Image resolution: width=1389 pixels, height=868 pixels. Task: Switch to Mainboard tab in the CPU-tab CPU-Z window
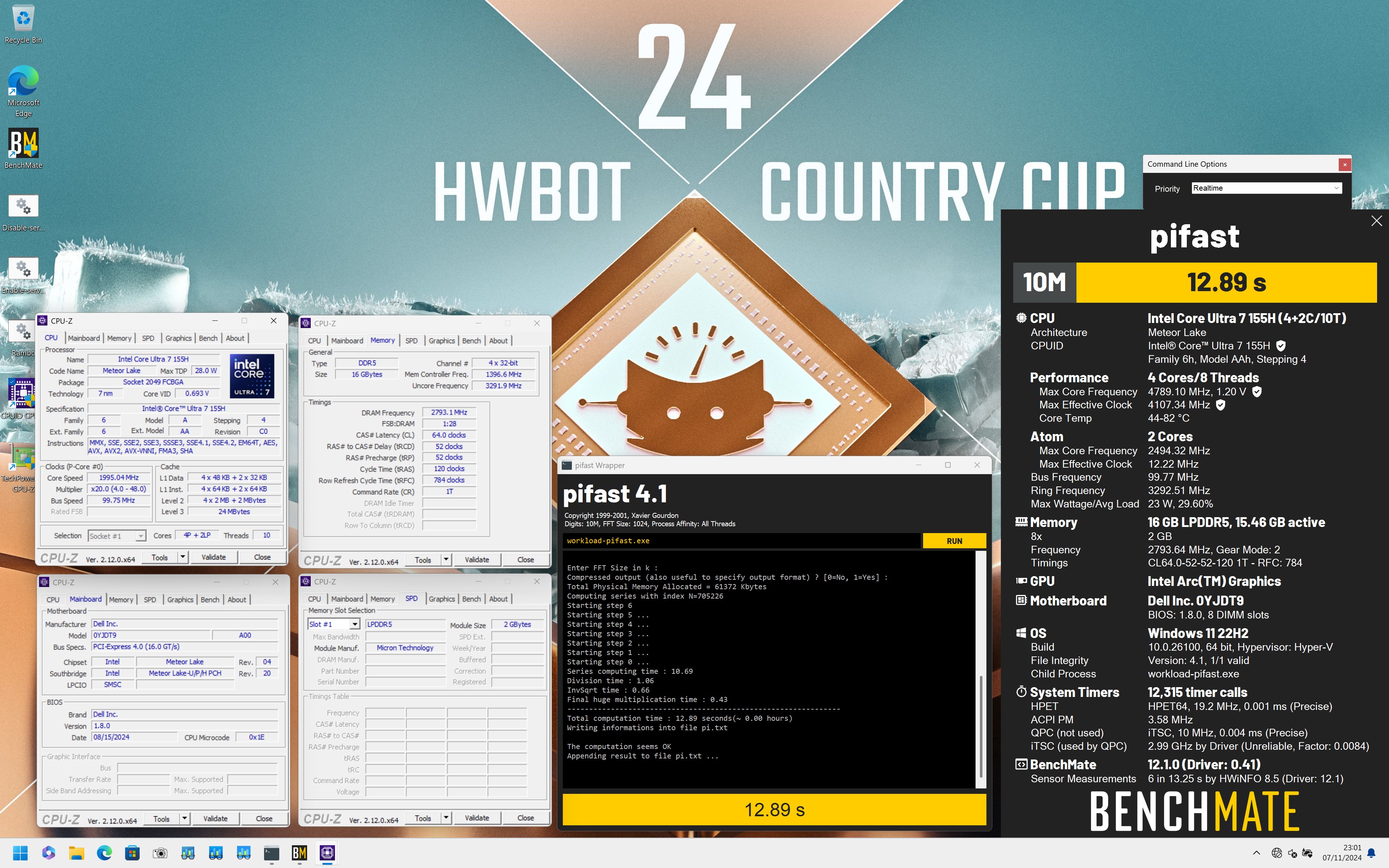84,338
